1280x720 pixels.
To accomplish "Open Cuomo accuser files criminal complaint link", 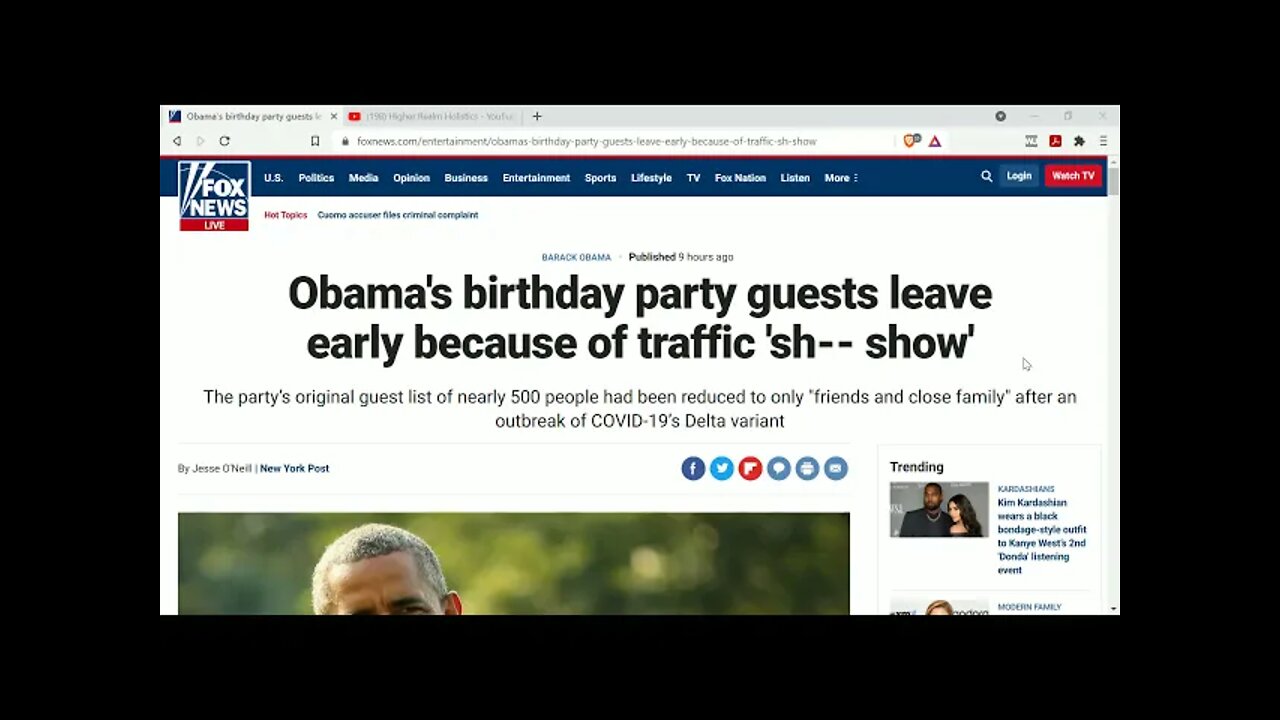I will click(398, 215).
